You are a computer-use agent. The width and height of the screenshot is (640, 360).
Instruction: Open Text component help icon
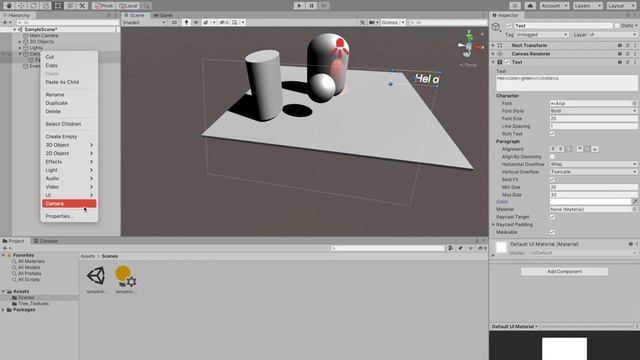620,62
